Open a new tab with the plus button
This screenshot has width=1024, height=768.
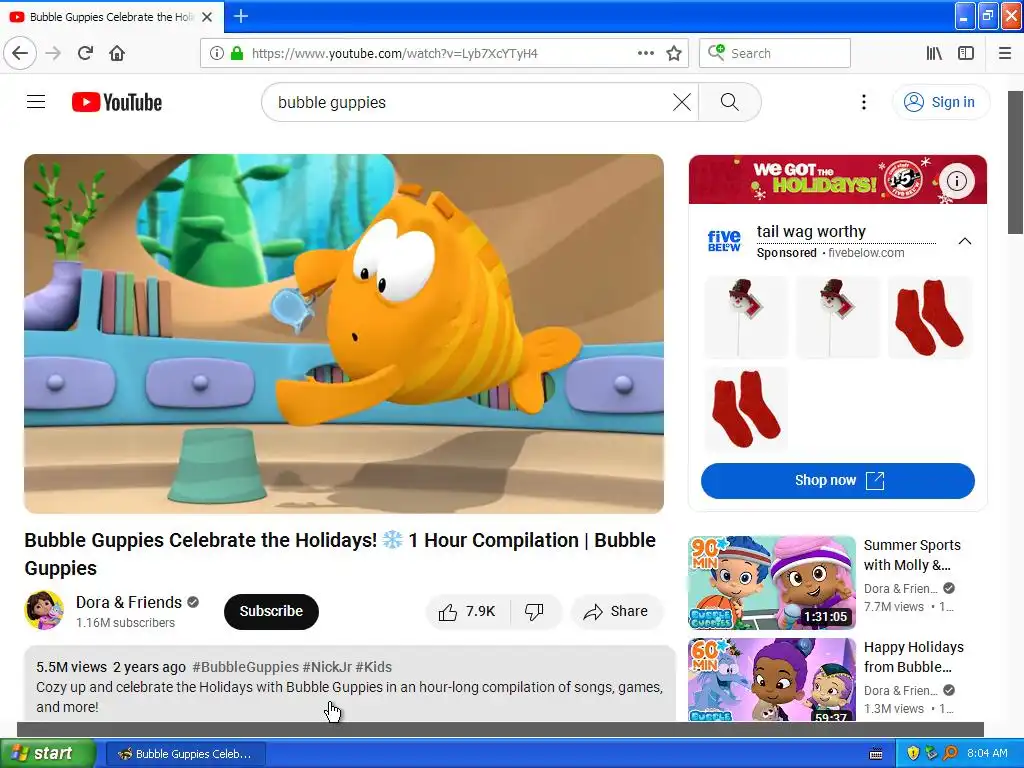coord(240,16)
